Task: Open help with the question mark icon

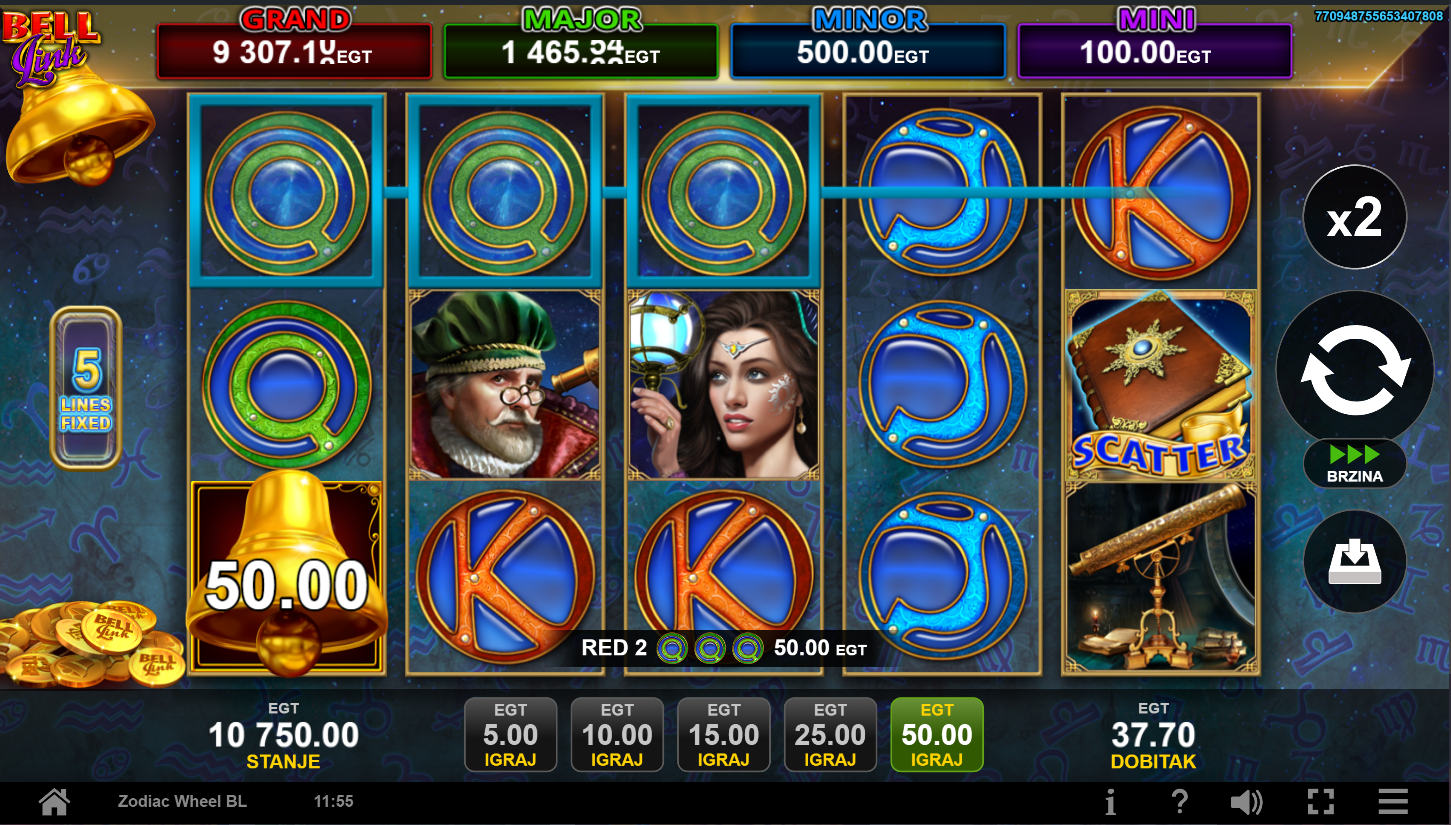Action: (1180, 801)
